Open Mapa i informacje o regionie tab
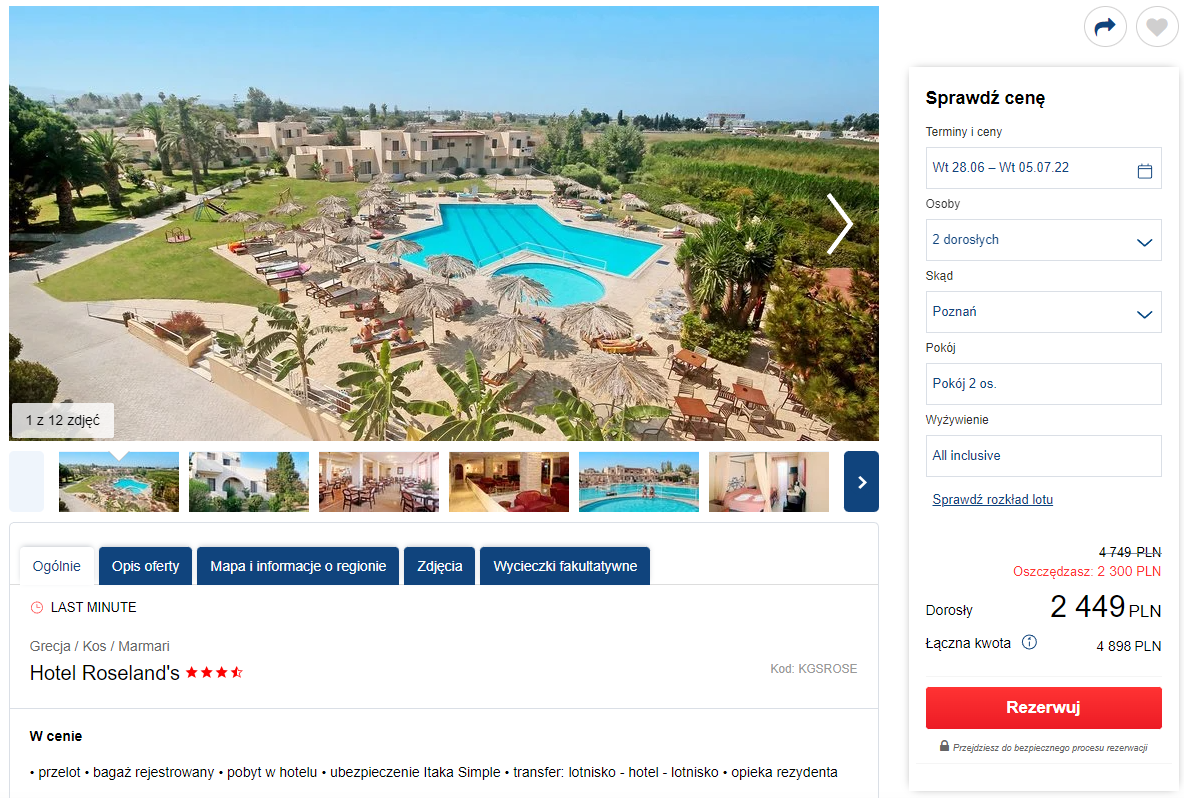The image size is (1184, 798). click(298, 566)
